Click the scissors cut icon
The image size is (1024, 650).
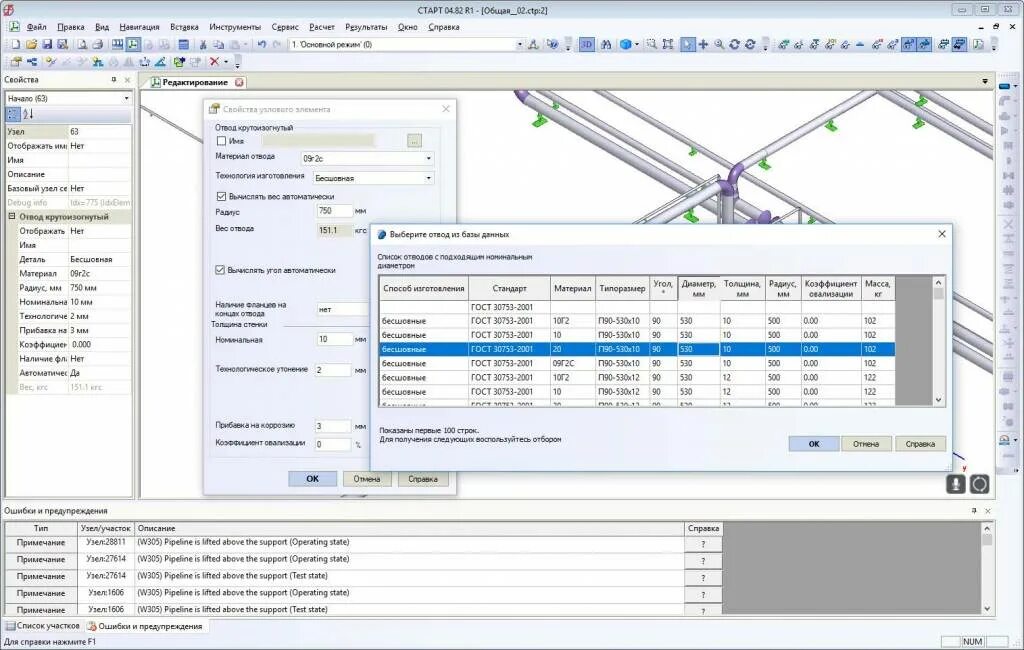click(202, 44)
